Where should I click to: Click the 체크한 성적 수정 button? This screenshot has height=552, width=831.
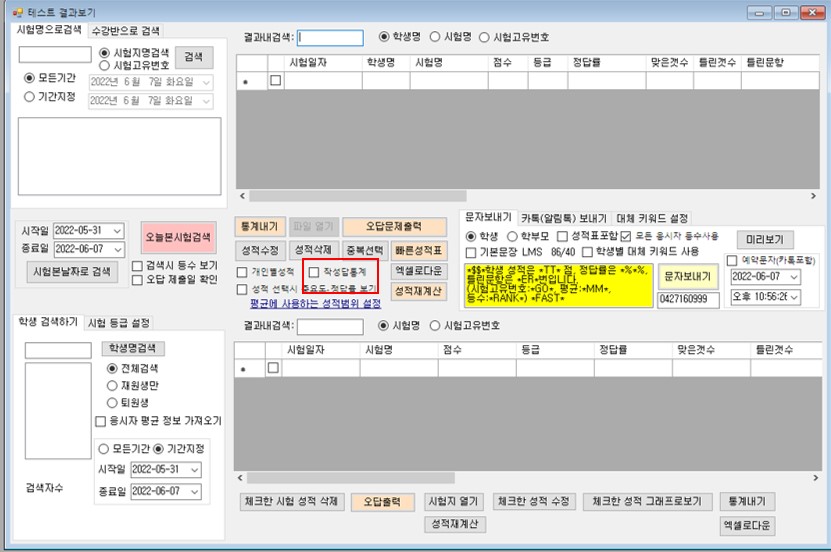534,501
